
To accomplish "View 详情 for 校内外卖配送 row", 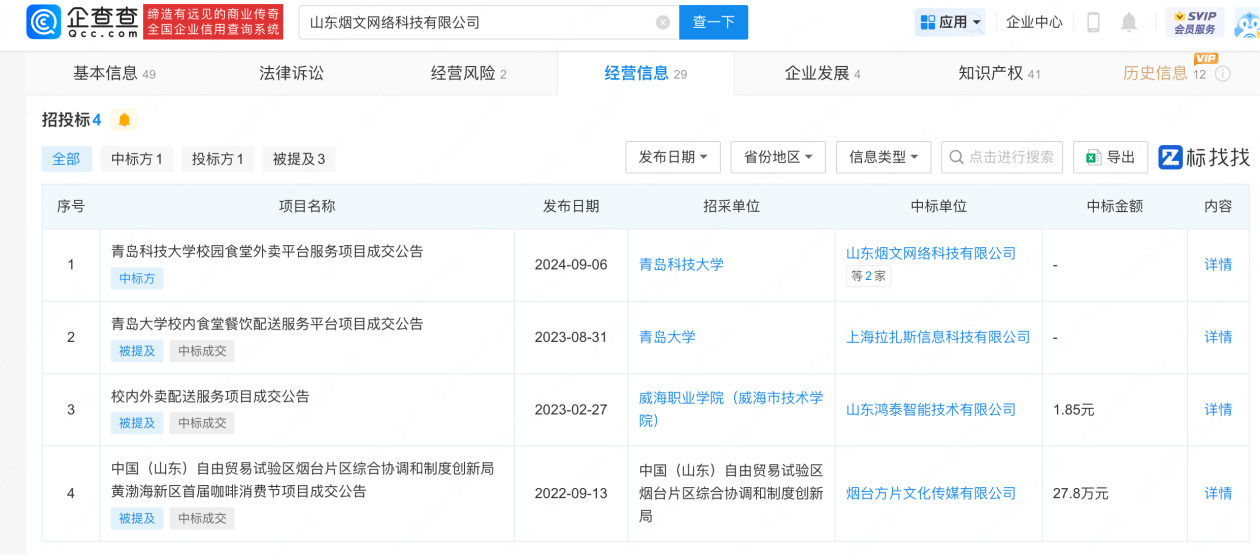I will tap(1218, 409).
